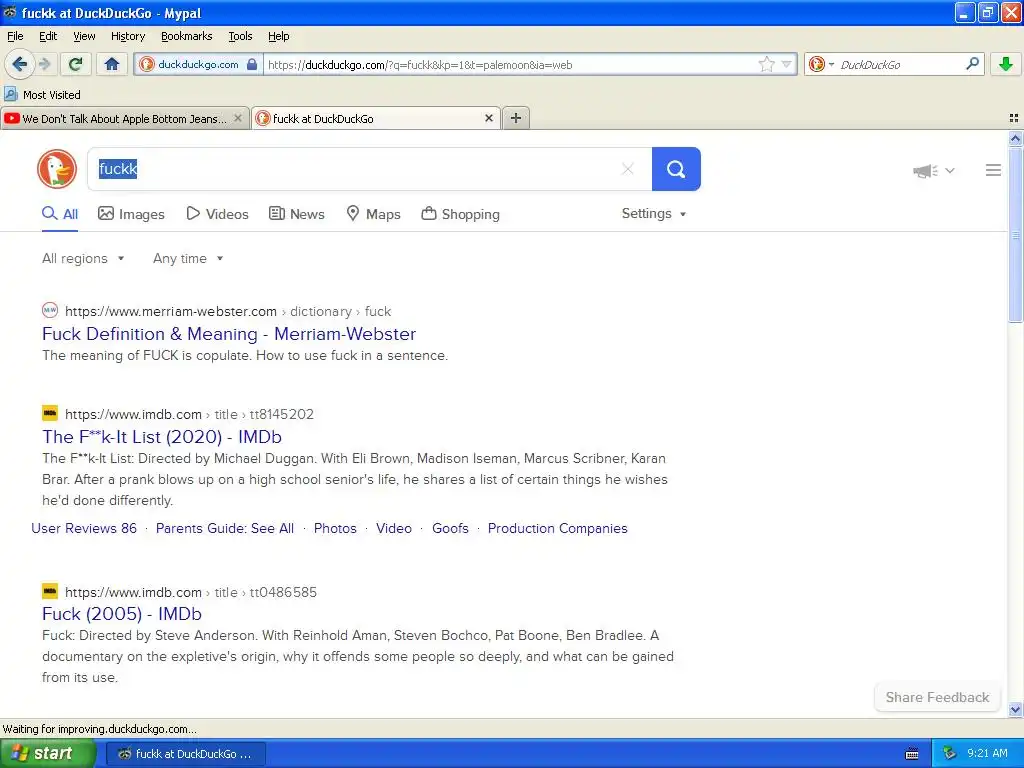Open the hamburger side menu

point(993,170)
